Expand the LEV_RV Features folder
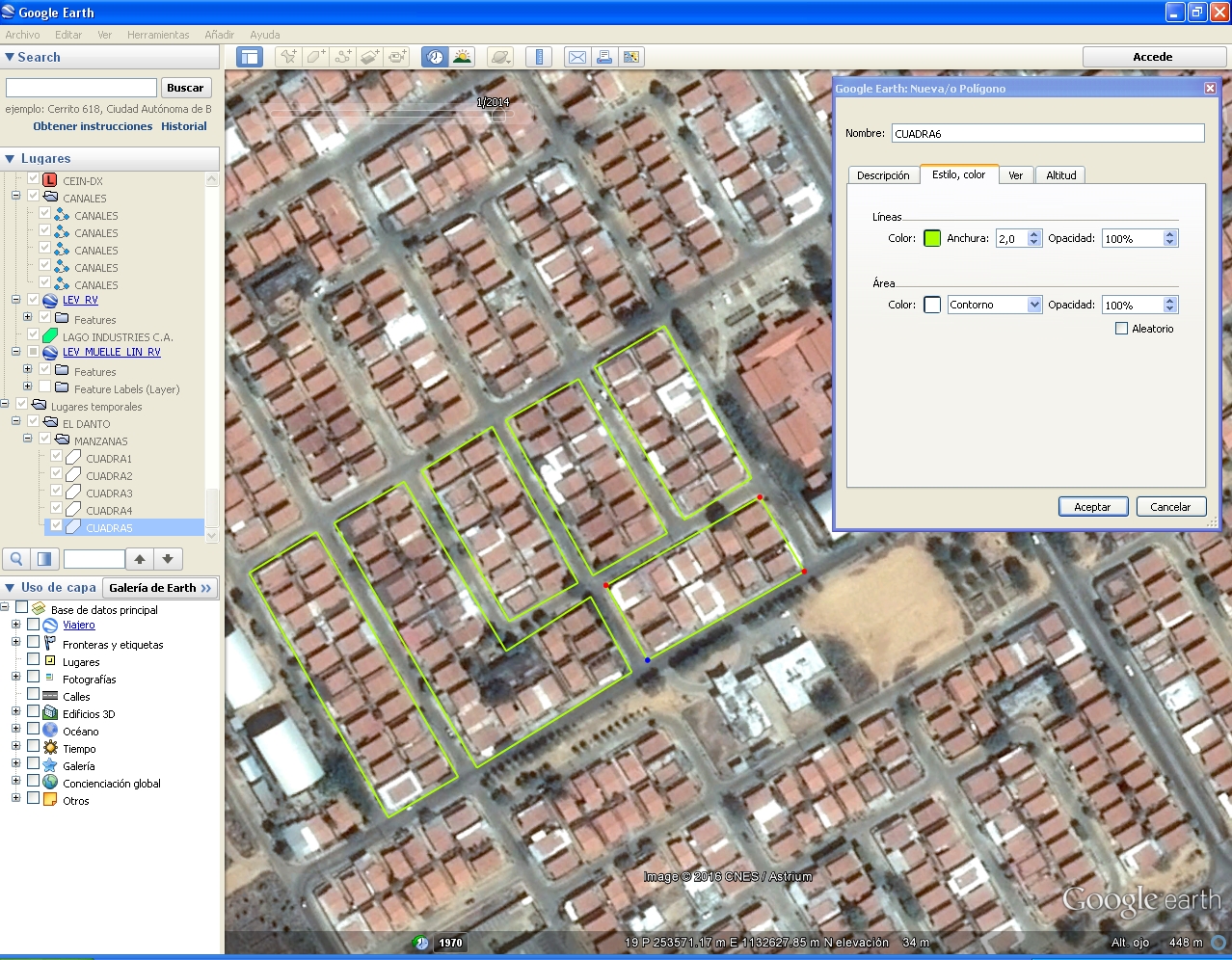The height and width of the screenshot is (960, 1232). click(x=27, y=319)
